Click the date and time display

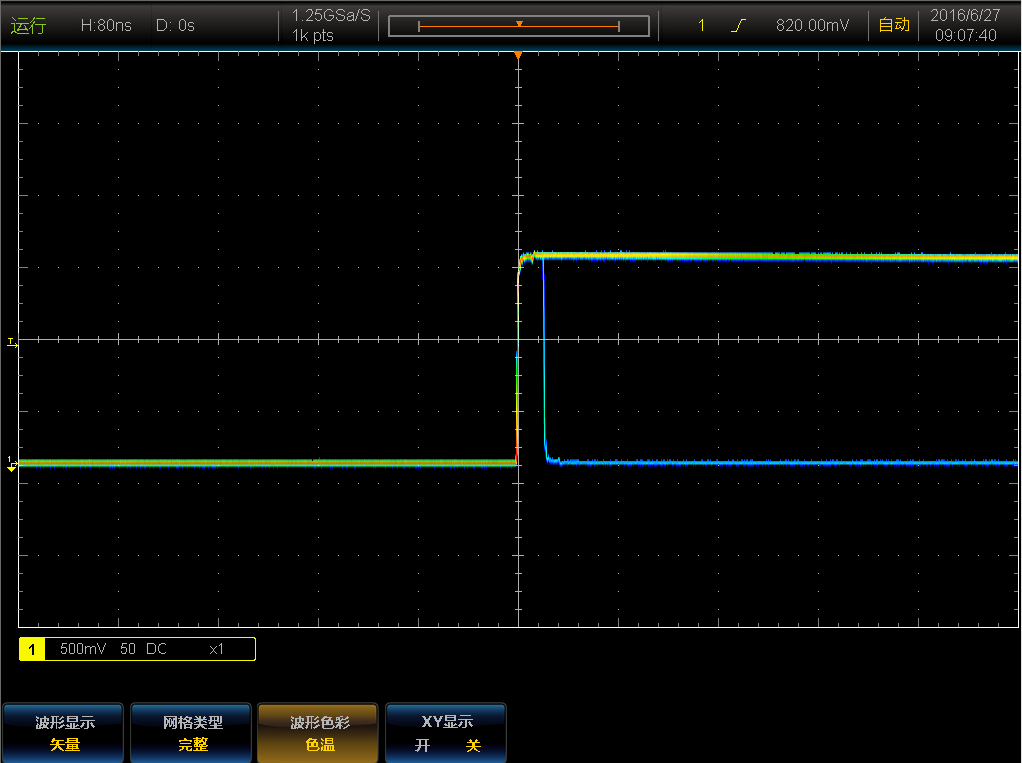(964, 25)
